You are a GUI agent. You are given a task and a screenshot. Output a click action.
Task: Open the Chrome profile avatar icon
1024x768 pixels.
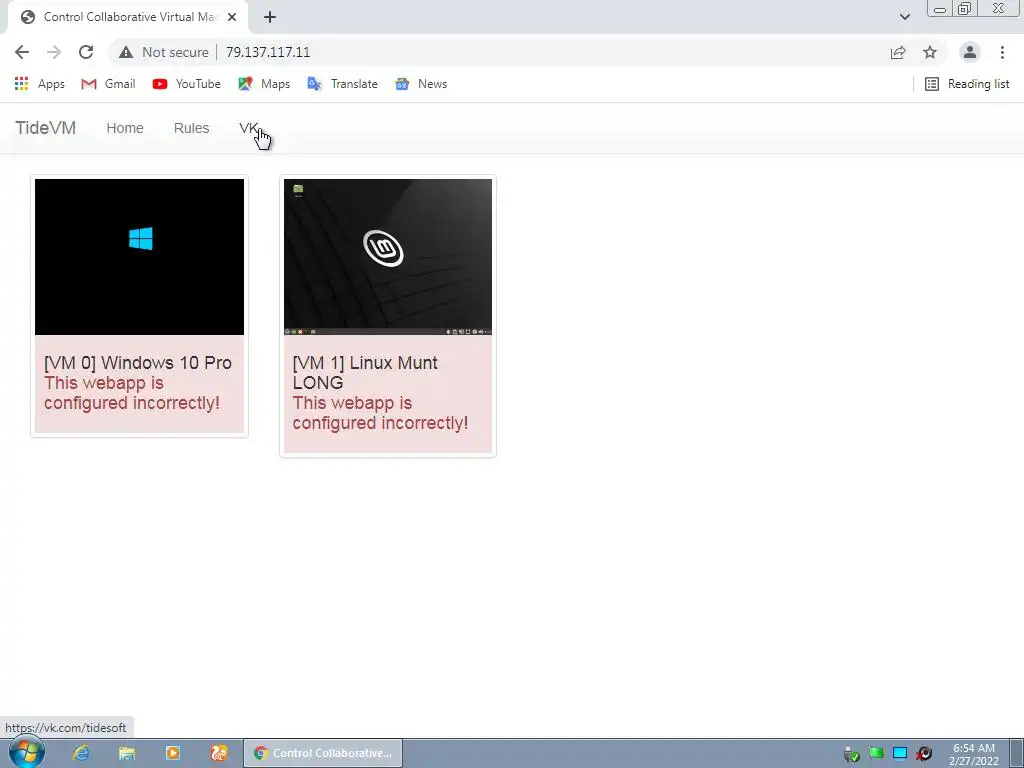[x=970, y=52]
